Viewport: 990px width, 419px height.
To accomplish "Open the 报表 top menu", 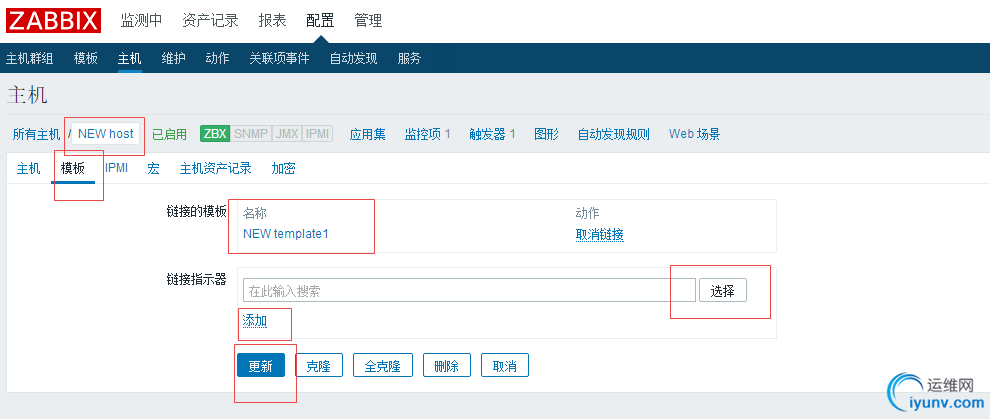I will coord(272,20).
